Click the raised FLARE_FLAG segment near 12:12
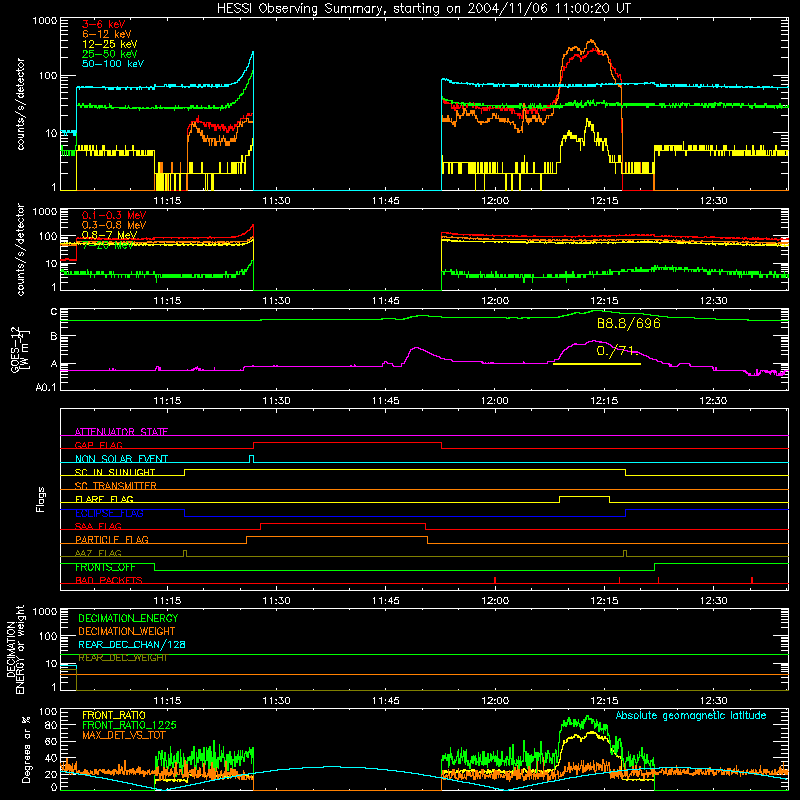Image resolution: width=800 pixels, height=800 pixels. (584, 496)
